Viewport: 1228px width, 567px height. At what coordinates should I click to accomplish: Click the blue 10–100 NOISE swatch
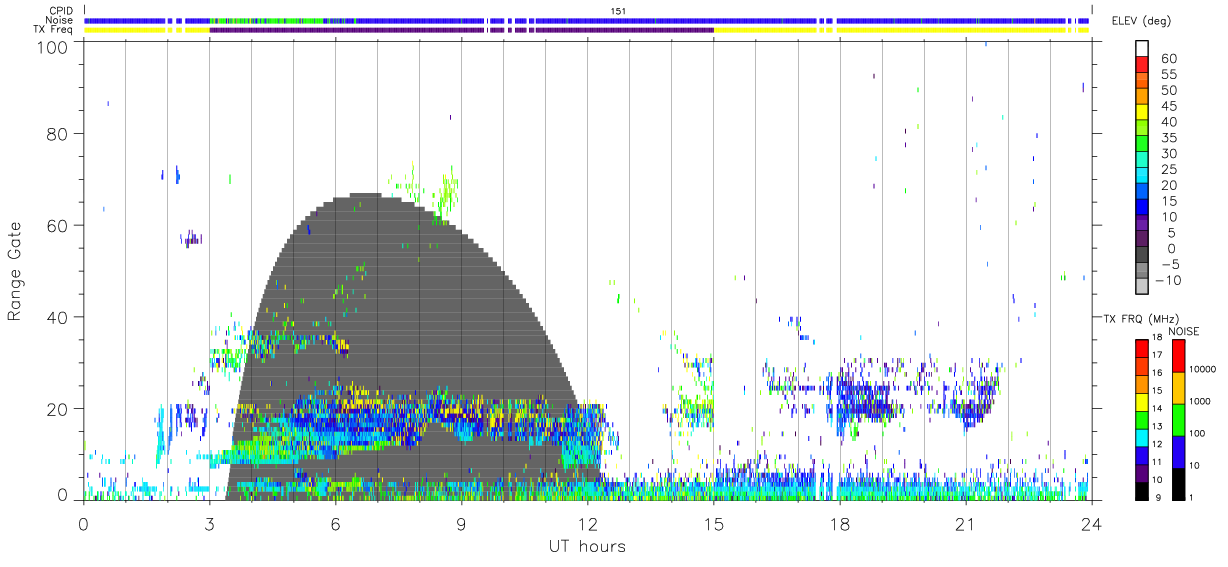click(1178, 451)
